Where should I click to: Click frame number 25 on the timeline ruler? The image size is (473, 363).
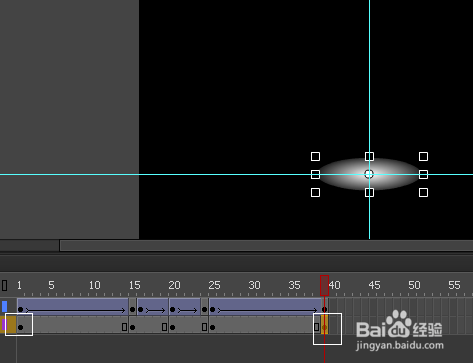pos(214,285)
